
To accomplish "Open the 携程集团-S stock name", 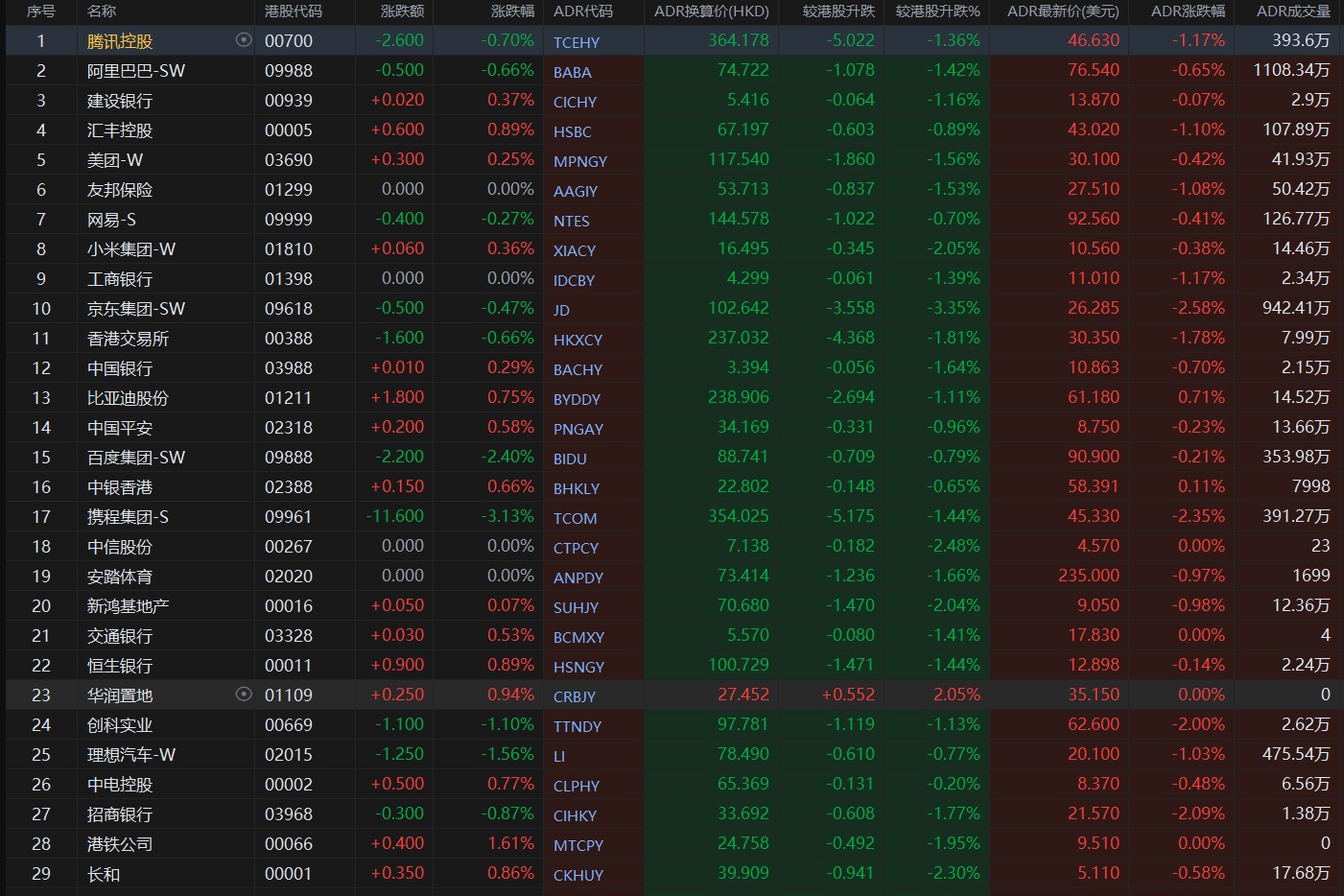I will coord(128,517).
